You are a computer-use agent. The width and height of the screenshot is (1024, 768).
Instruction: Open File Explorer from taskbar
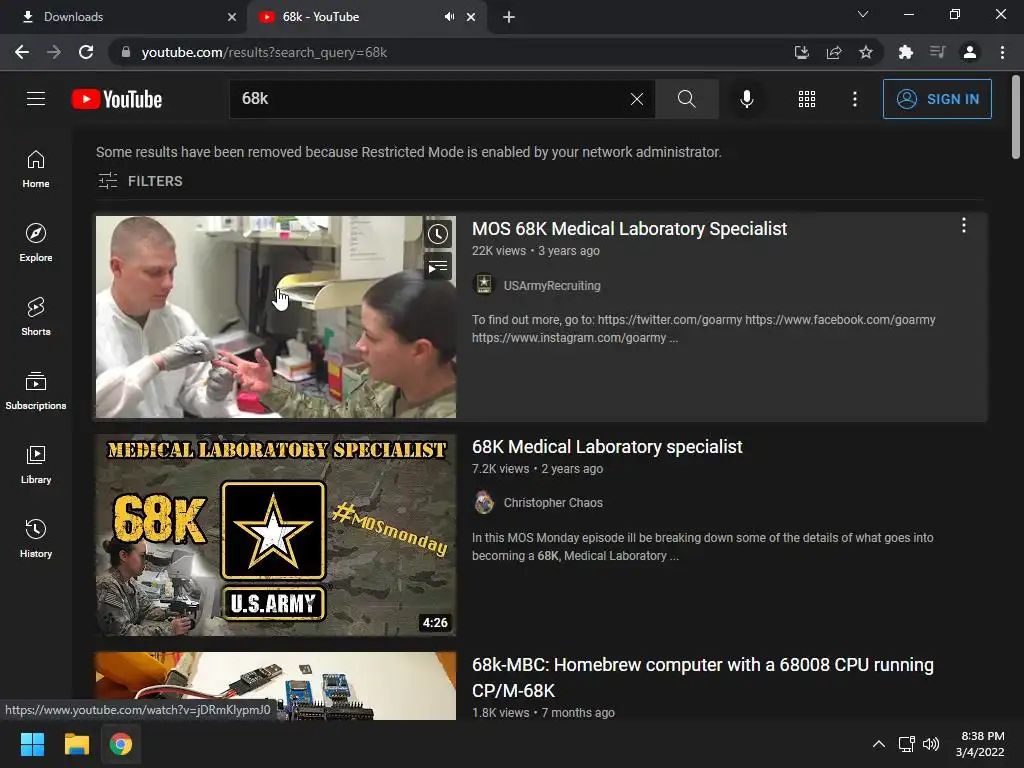(x=76, y=744)
